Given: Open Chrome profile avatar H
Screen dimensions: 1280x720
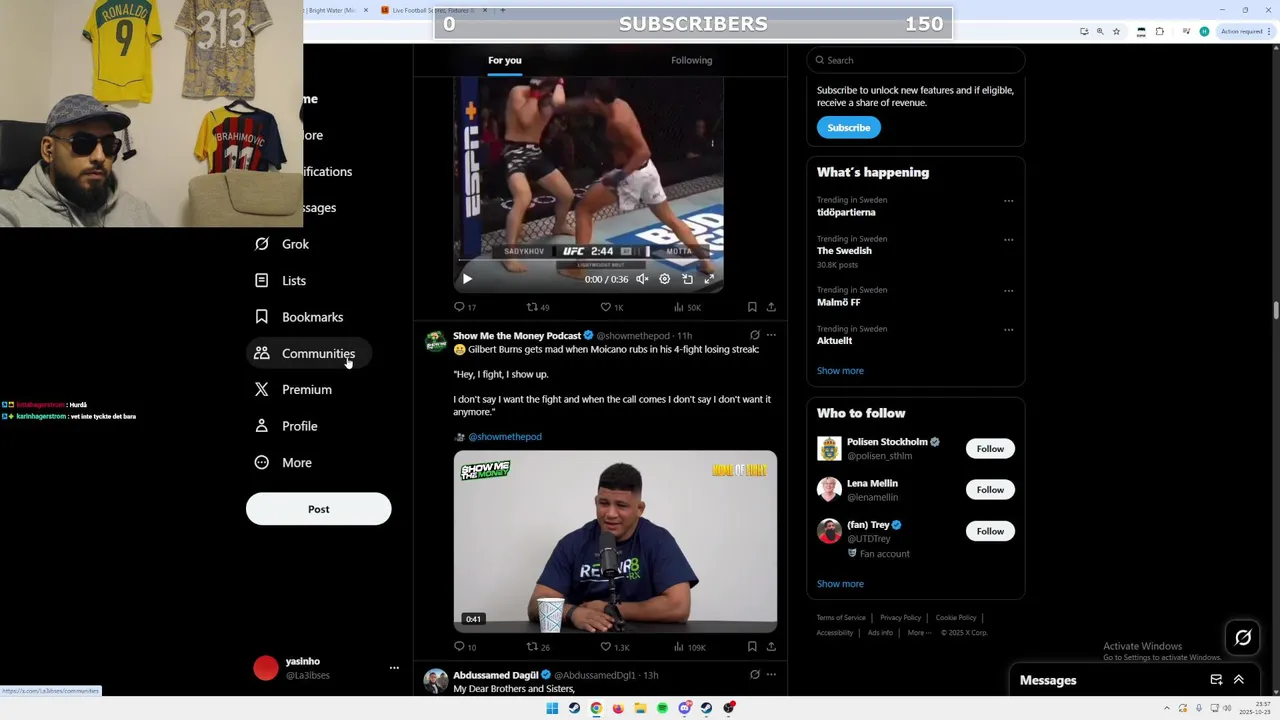Looking at the screenshot, I should (1204, 32).
